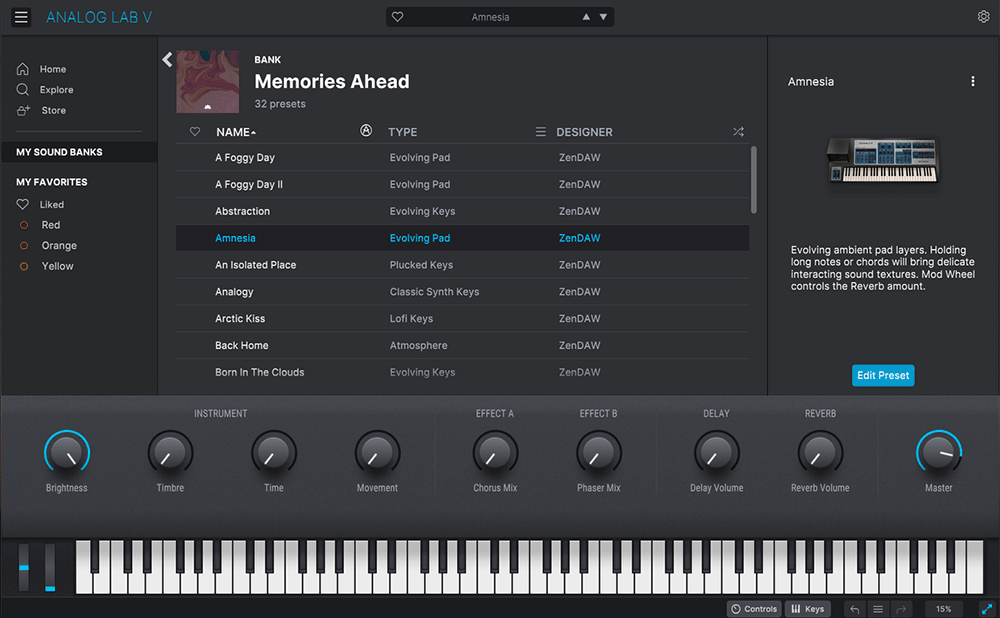Sort presets by the NAME column
This screenshot has width=1000, height=618.
tap(235, 132)
